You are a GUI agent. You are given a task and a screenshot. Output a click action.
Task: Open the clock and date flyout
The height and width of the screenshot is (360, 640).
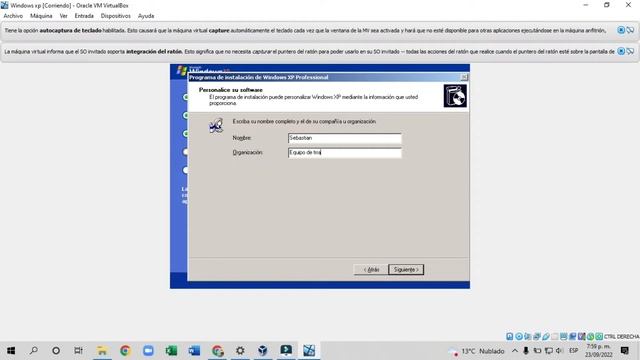point(598,351)
